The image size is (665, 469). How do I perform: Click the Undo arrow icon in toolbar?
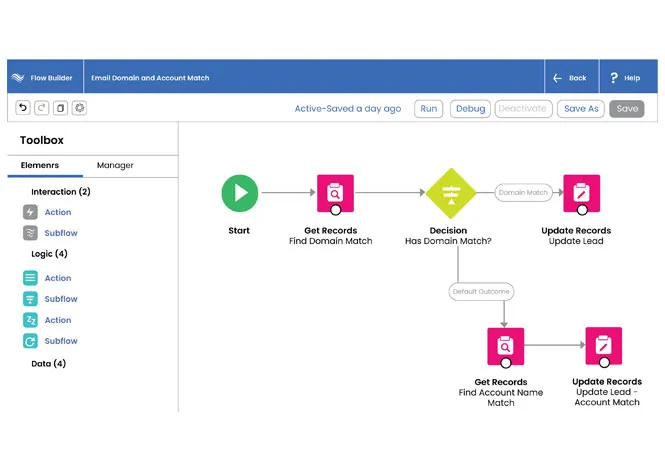click(23, 108)
